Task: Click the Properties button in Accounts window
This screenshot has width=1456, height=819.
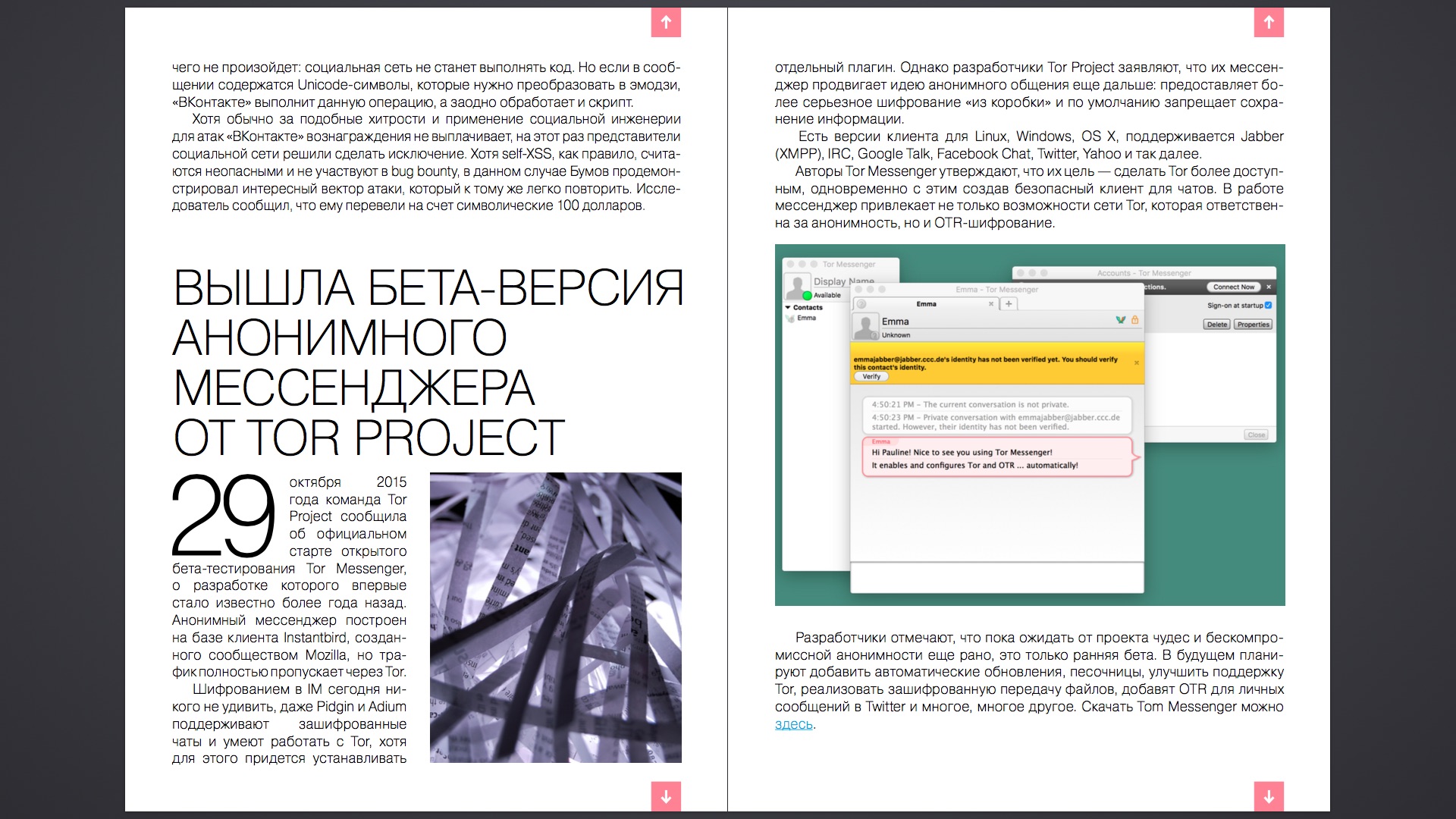Action: click(x=1253, y=325)
